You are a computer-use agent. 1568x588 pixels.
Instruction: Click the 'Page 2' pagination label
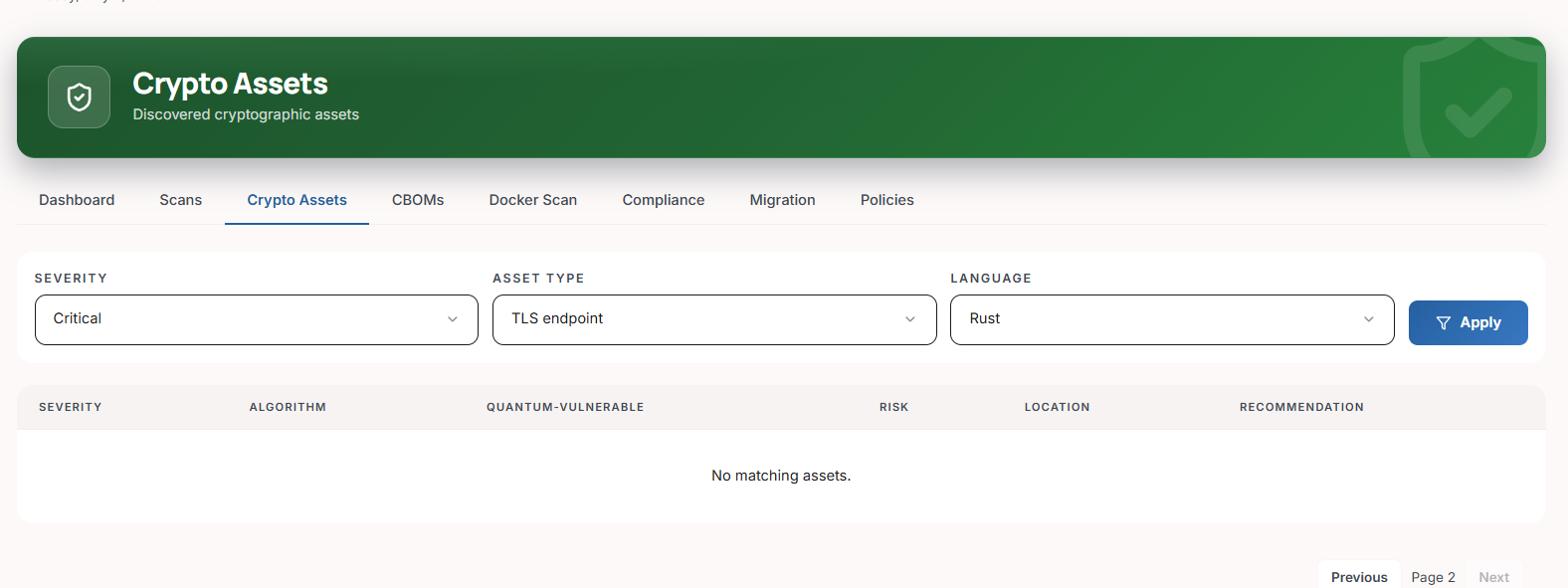click(x=1433, y=577)
